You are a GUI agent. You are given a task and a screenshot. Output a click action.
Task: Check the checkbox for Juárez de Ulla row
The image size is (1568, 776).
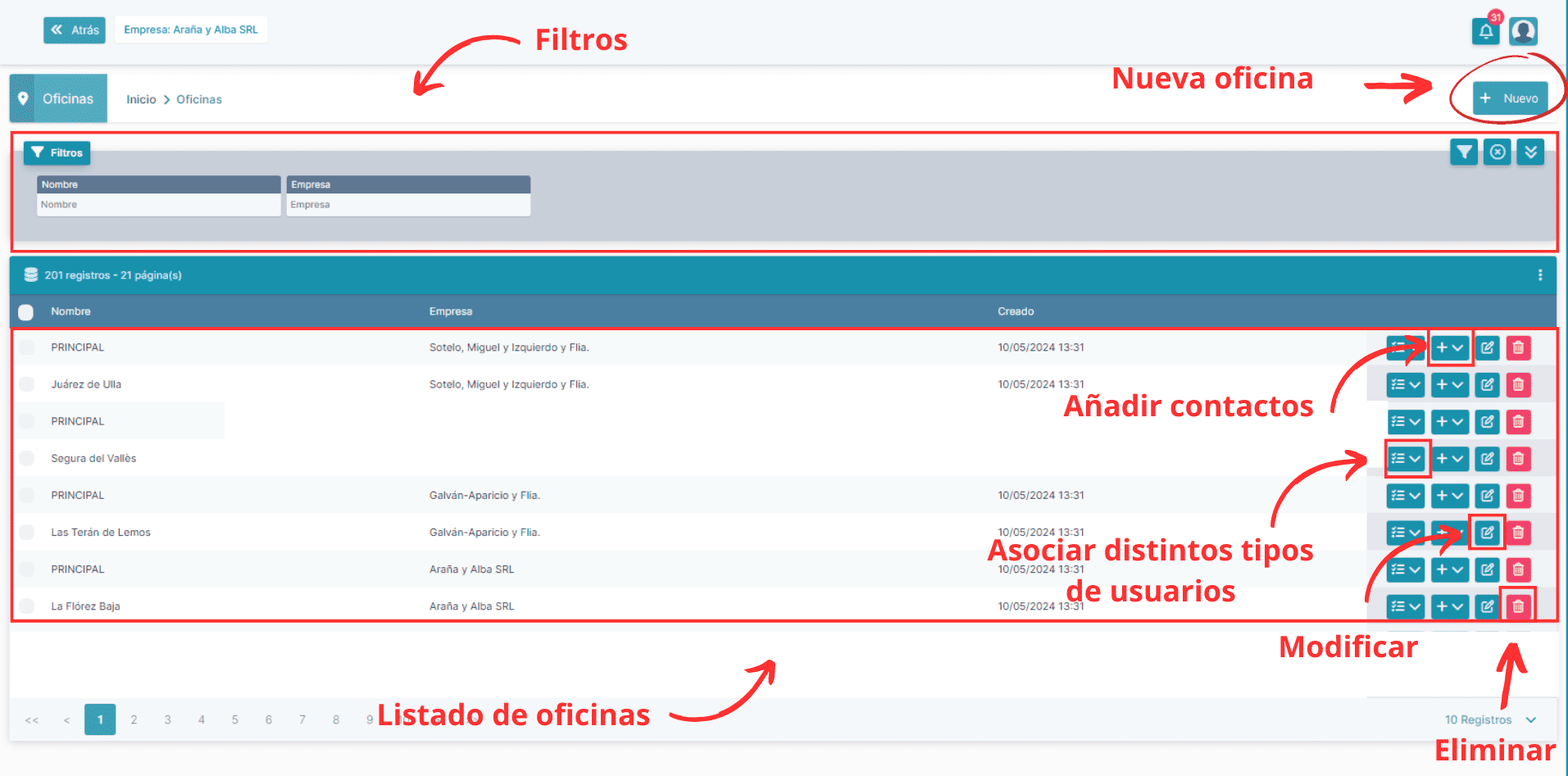coord(25,383)
